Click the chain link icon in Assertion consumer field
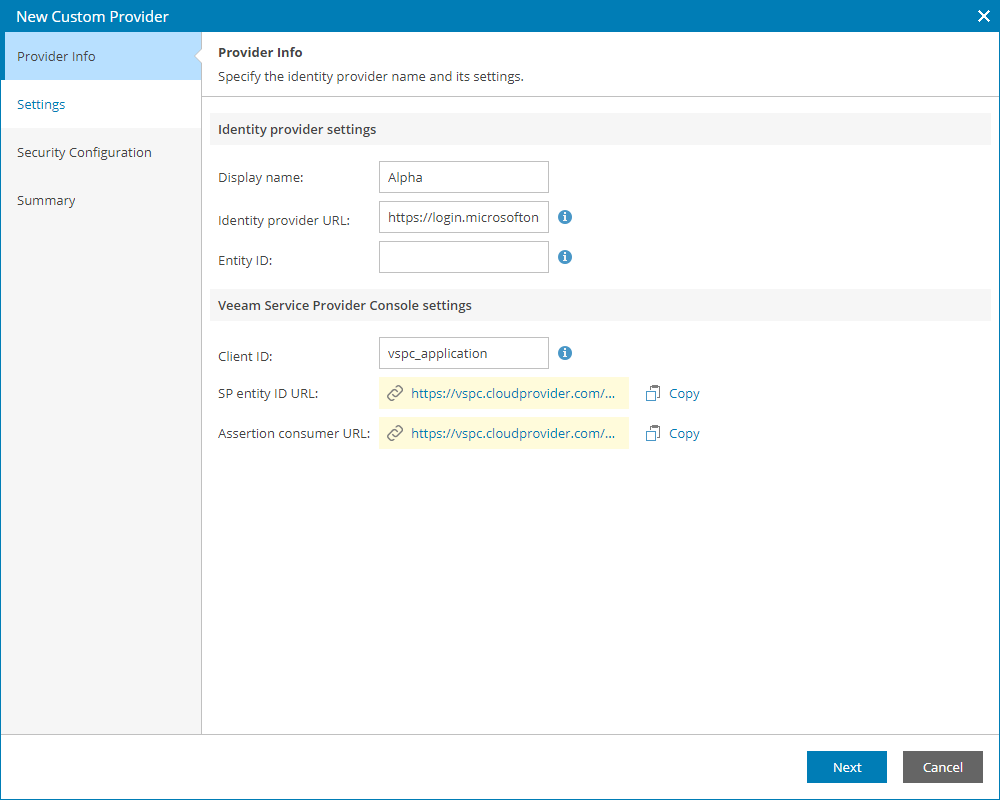 pyautogui.click(x=394, y=433)
